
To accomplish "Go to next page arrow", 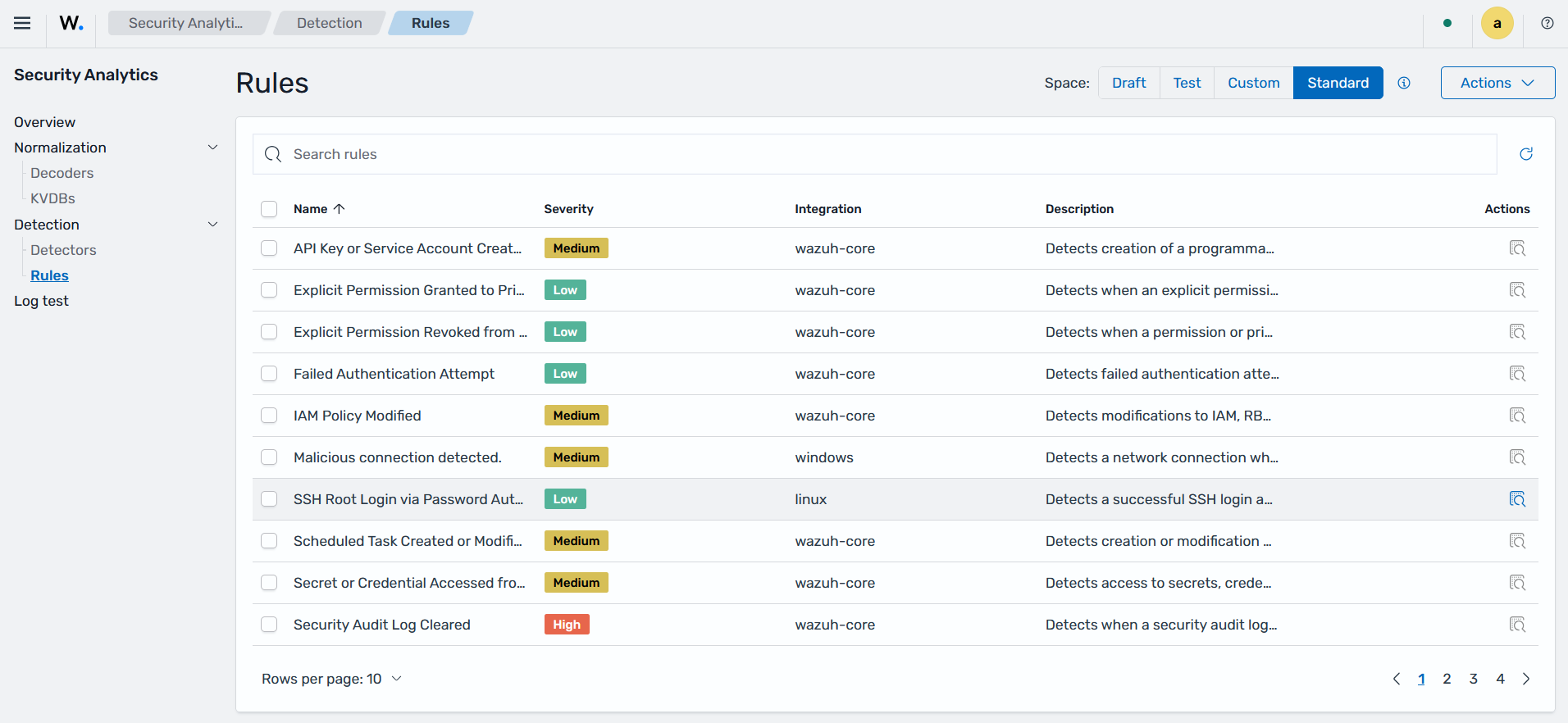I will coord(1526,679).
